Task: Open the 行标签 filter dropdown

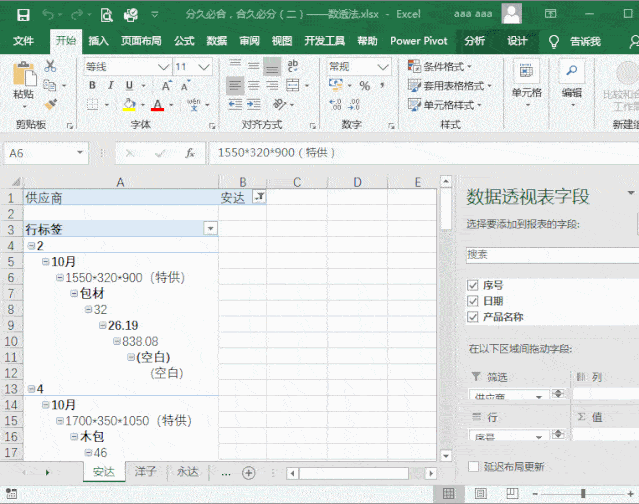Action: pos(210,228)
